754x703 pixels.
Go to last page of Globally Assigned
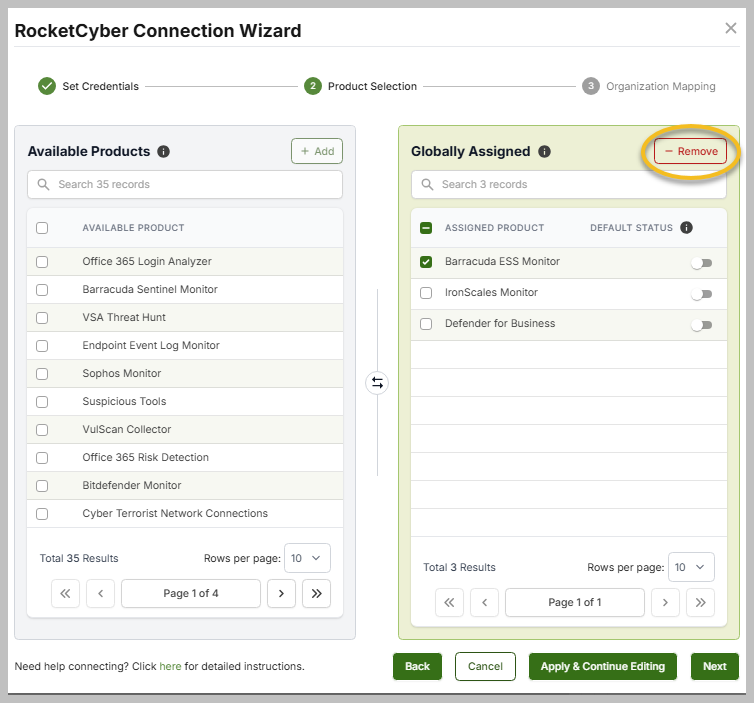point(700,603)
